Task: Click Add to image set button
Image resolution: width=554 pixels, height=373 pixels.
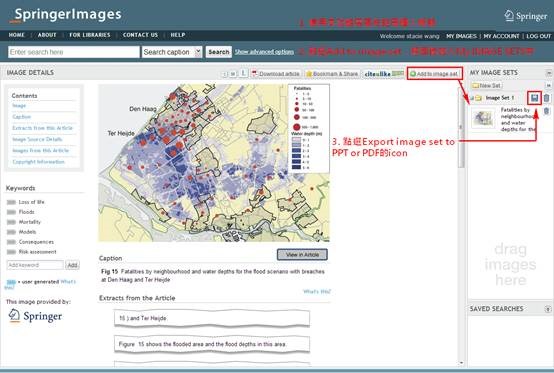Action: click(434, 73)
